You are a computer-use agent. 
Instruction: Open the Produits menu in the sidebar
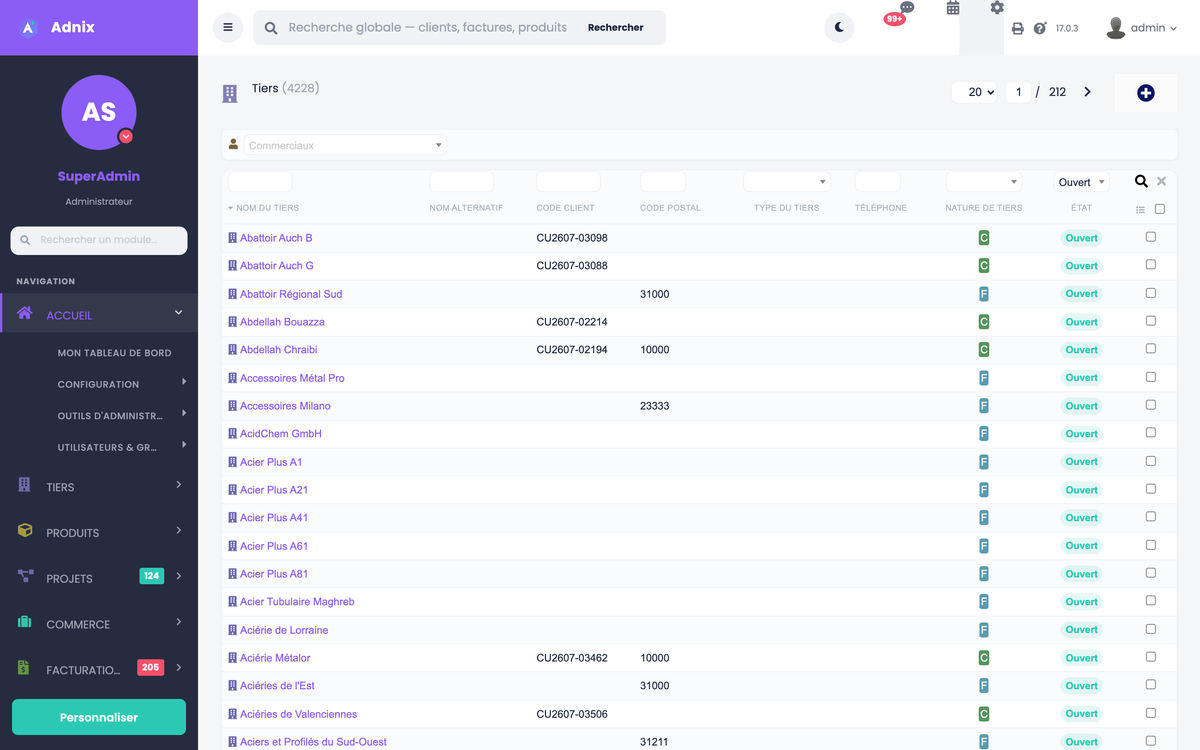(99, 532)
